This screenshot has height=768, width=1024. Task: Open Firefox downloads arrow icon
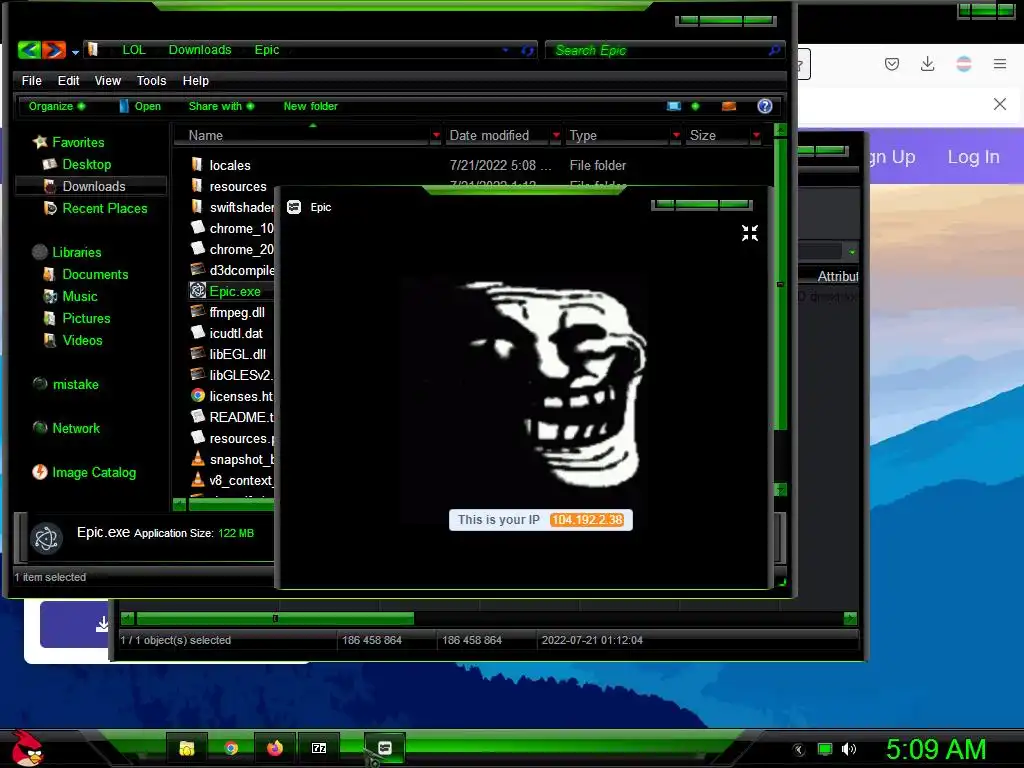[x=927, y=64]
